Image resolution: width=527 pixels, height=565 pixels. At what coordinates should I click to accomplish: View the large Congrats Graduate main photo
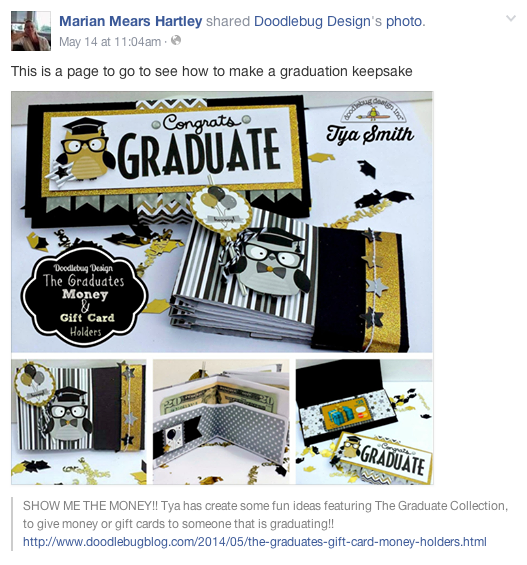222,222
